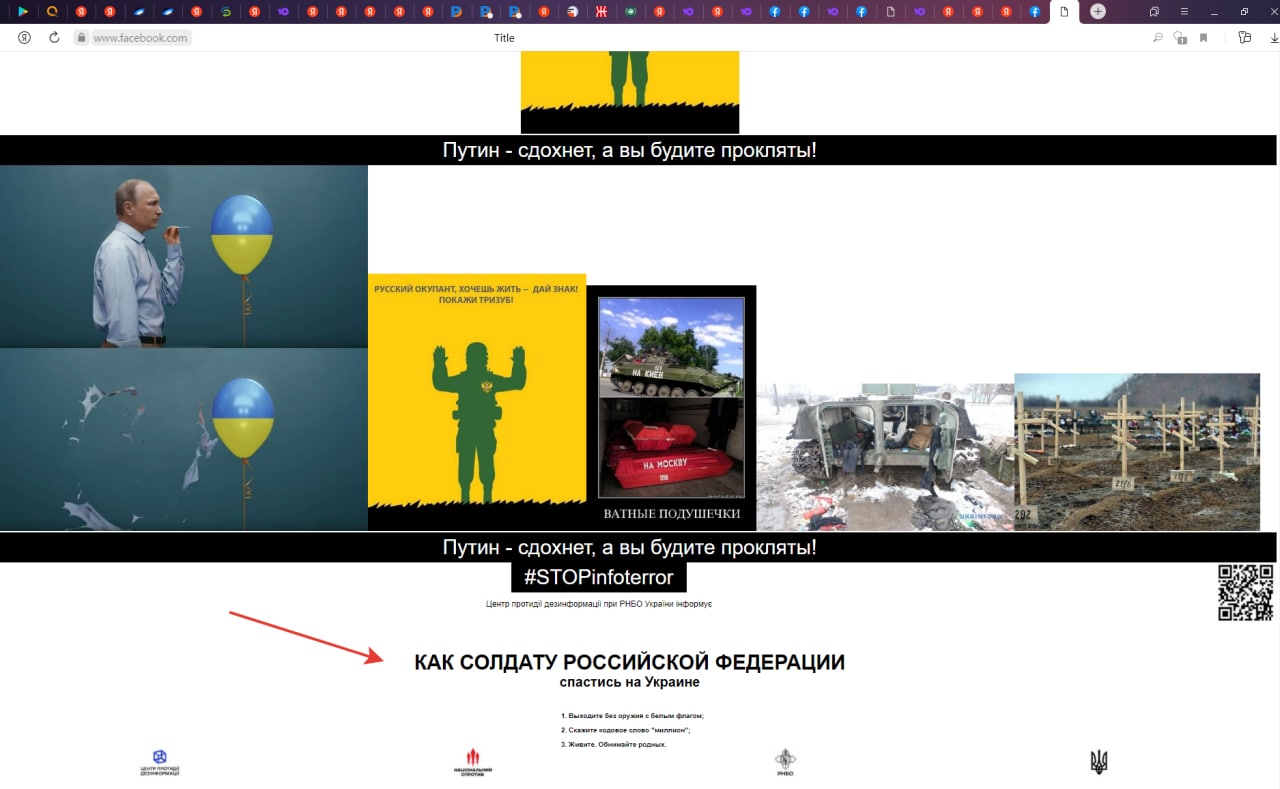The height and width of the screenshot is (789, 1280).
Task: Switch to the tab with red Ж icon
Action: [x=601, y=12]
